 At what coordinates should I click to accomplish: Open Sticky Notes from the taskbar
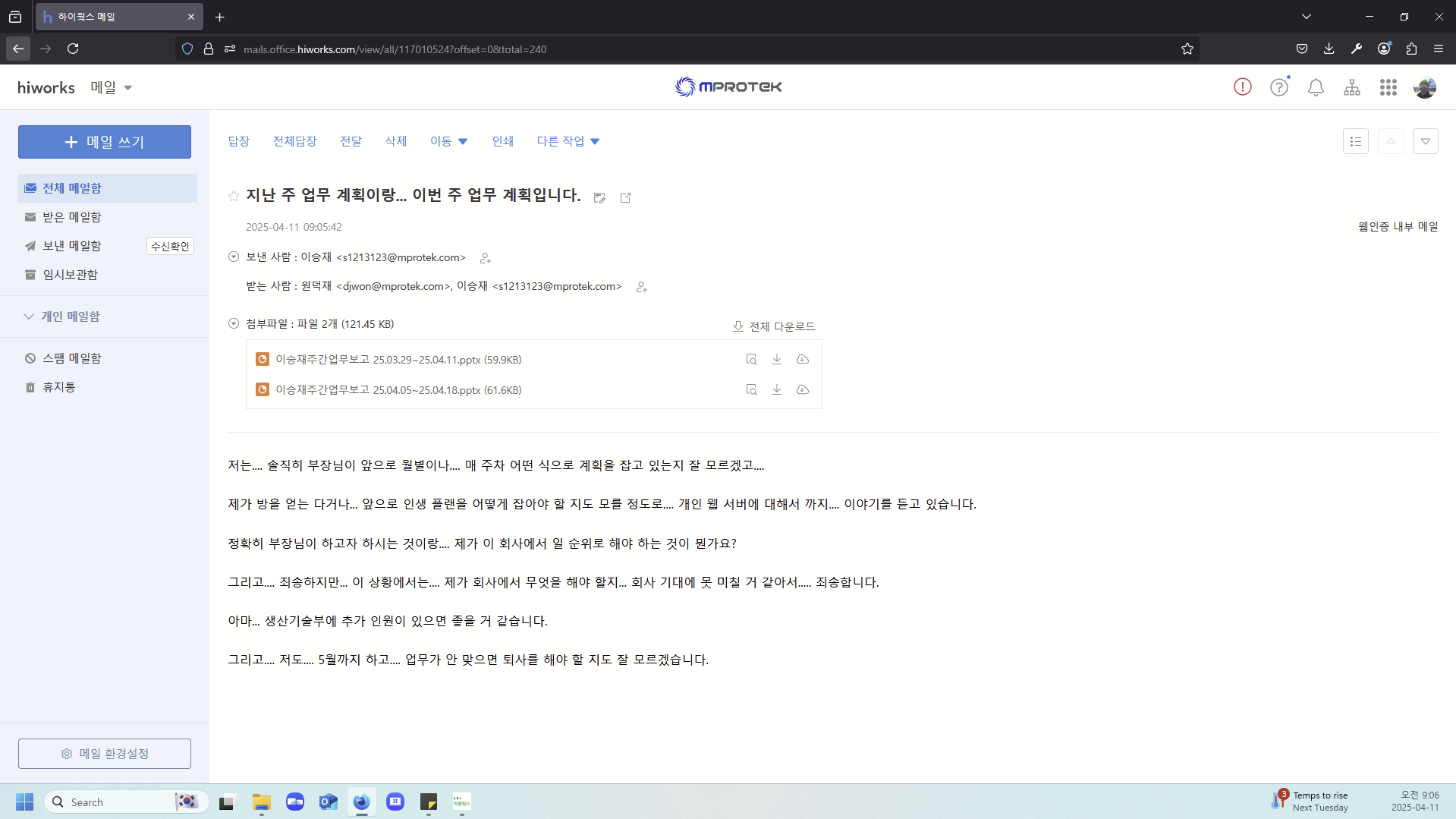429,802
